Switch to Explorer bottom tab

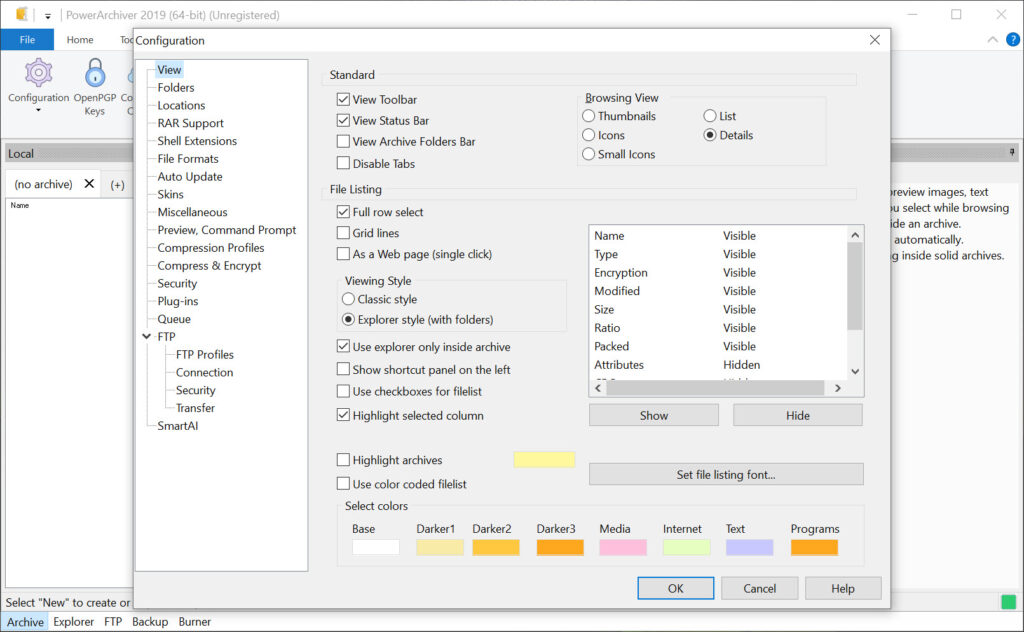pyautogui.click(x=74, y=622)
